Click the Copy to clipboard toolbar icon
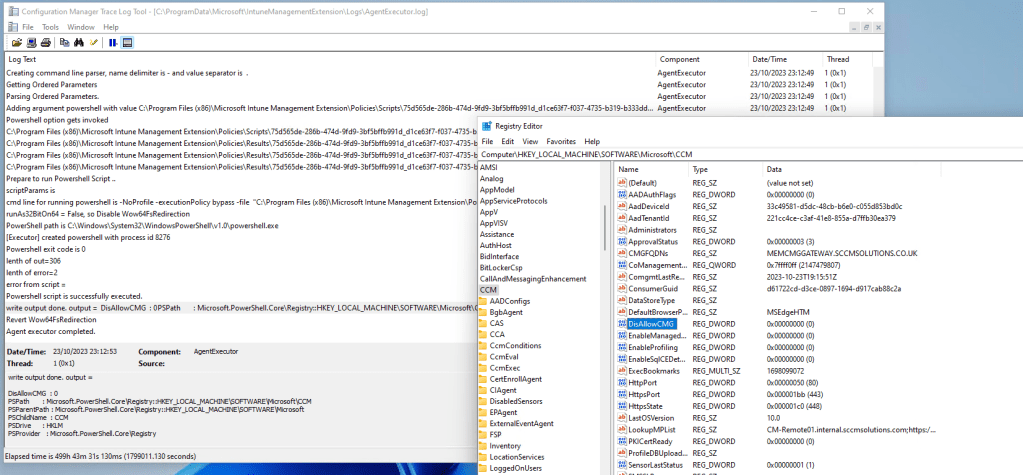The height and width of the screenshot is (475, 1023). click(x=65, y=43)
